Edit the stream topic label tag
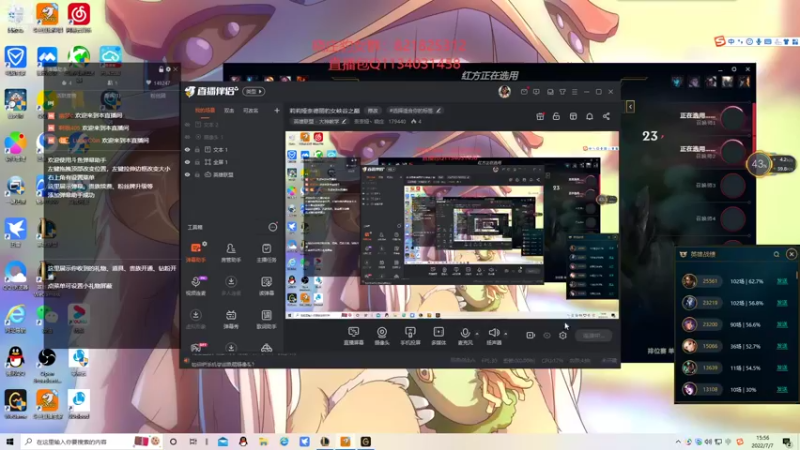 414,110
